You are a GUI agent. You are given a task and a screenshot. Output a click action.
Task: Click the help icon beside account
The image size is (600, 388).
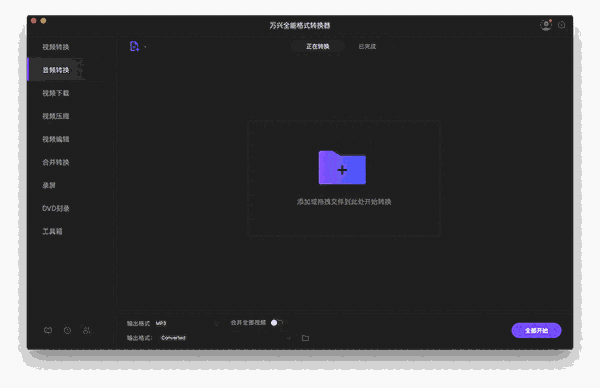coord(561,25)
